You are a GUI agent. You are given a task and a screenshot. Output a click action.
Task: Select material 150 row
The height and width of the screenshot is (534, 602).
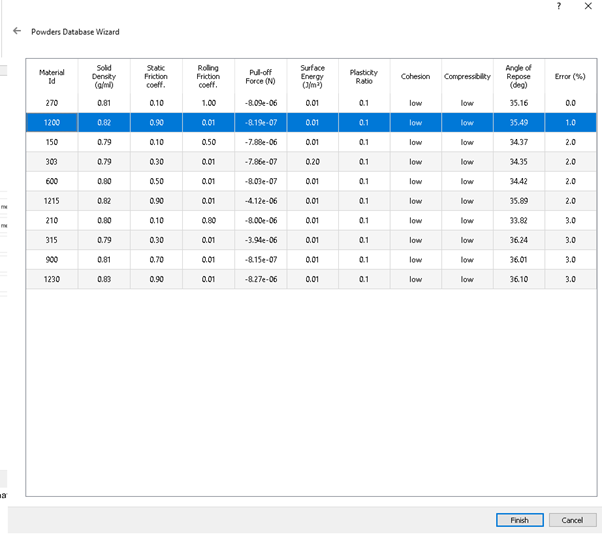[51, 142]
